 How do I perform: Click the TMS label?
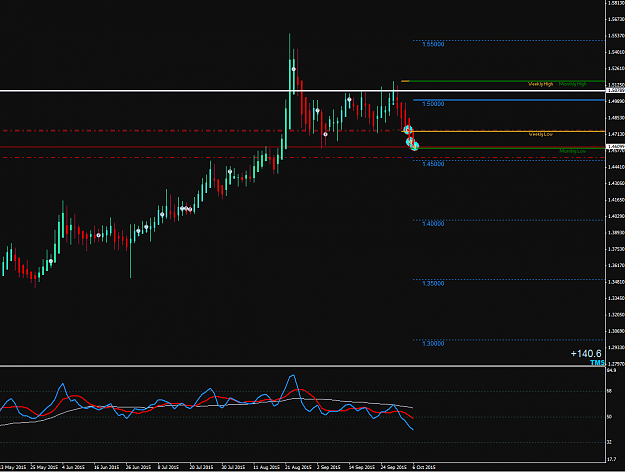597,362
